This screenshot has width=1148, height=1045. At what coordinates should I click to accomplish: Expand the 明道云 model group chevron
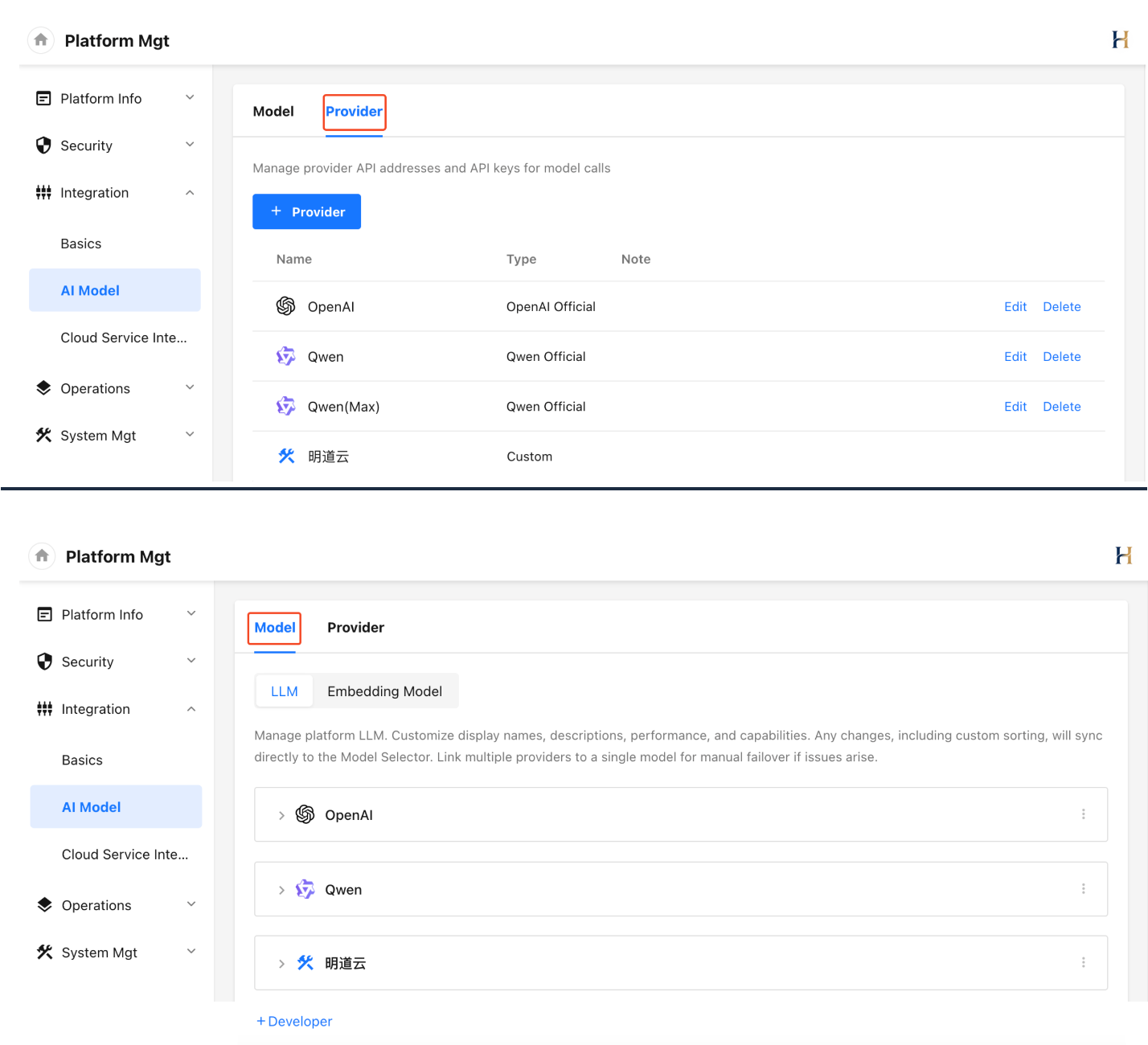(x=281, y=963)
